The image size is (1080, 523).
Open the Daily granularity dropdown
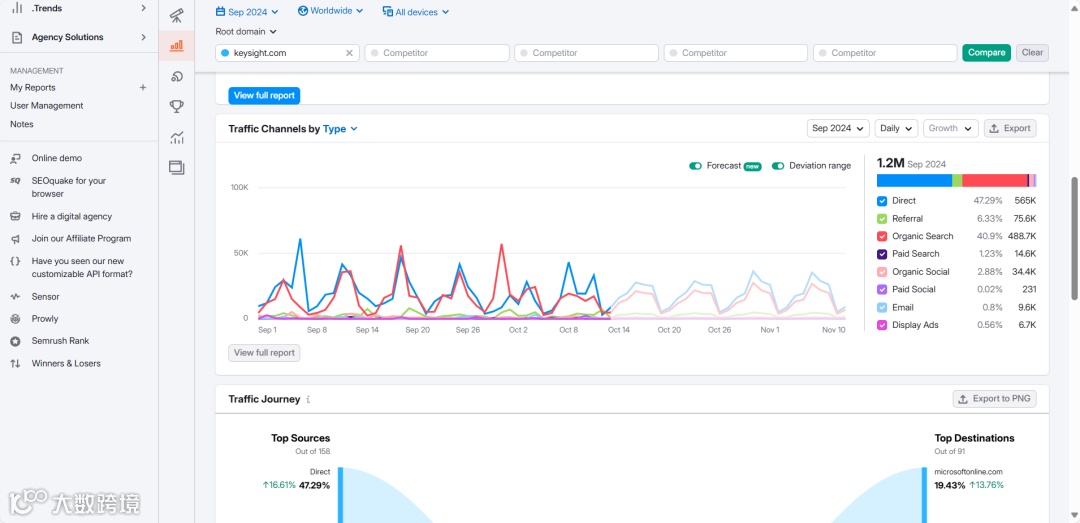click(x=896, y=128)
